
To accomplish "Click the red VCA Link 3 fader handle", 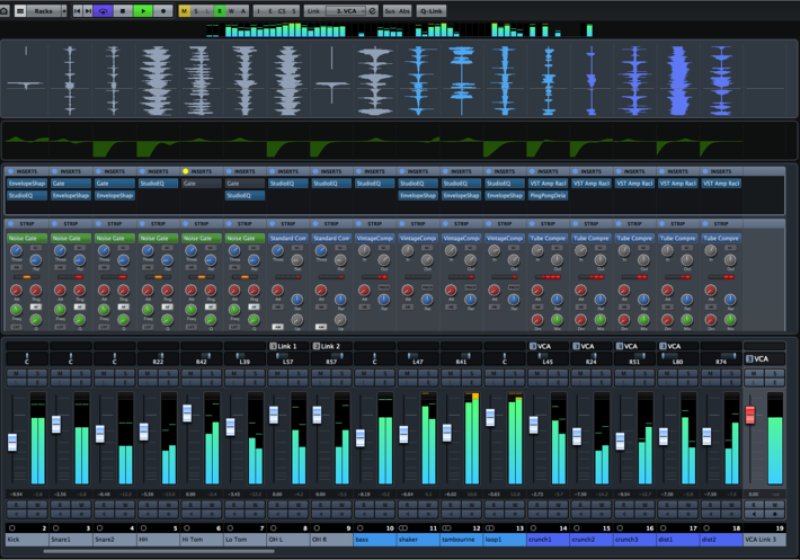I will coord(750,414).
